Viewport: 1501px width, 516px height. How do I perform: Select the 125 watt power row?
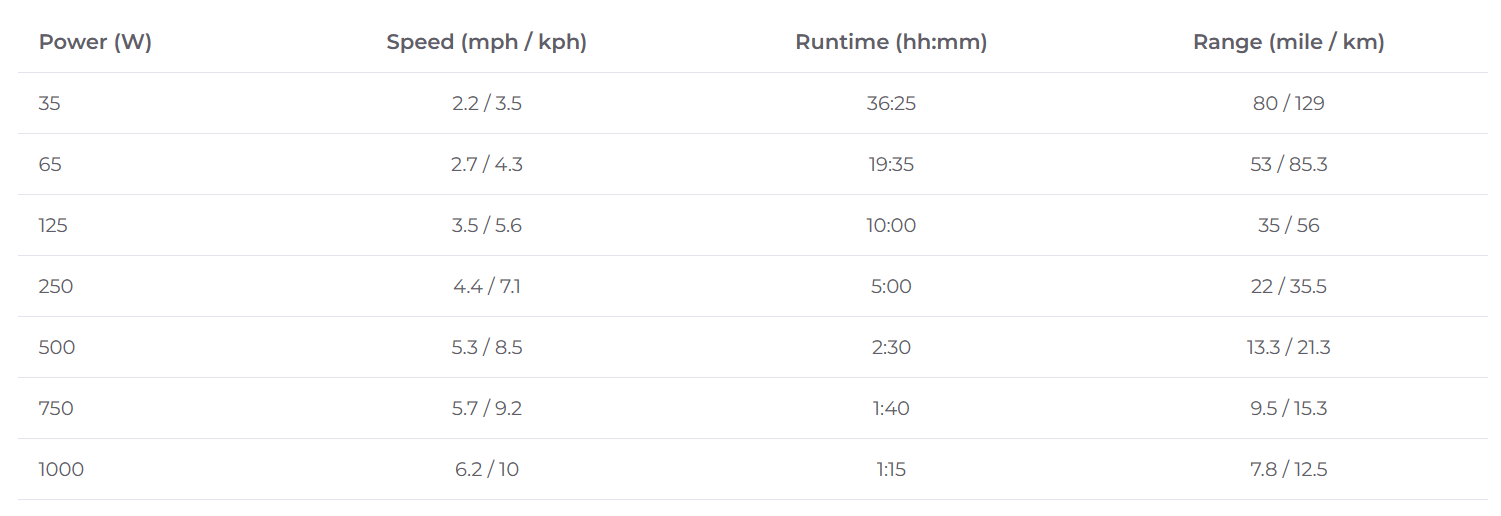click(x=752, y=225)
